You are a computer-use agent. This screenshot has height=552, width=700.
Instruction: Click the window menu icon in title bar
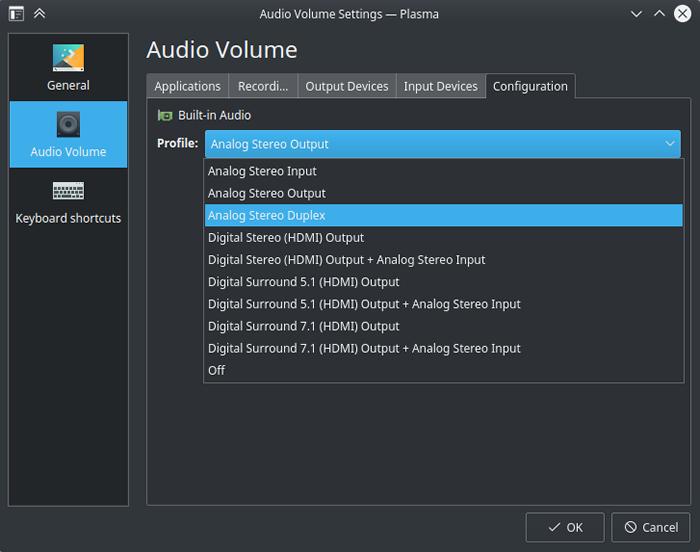click(x=17, y=14)
